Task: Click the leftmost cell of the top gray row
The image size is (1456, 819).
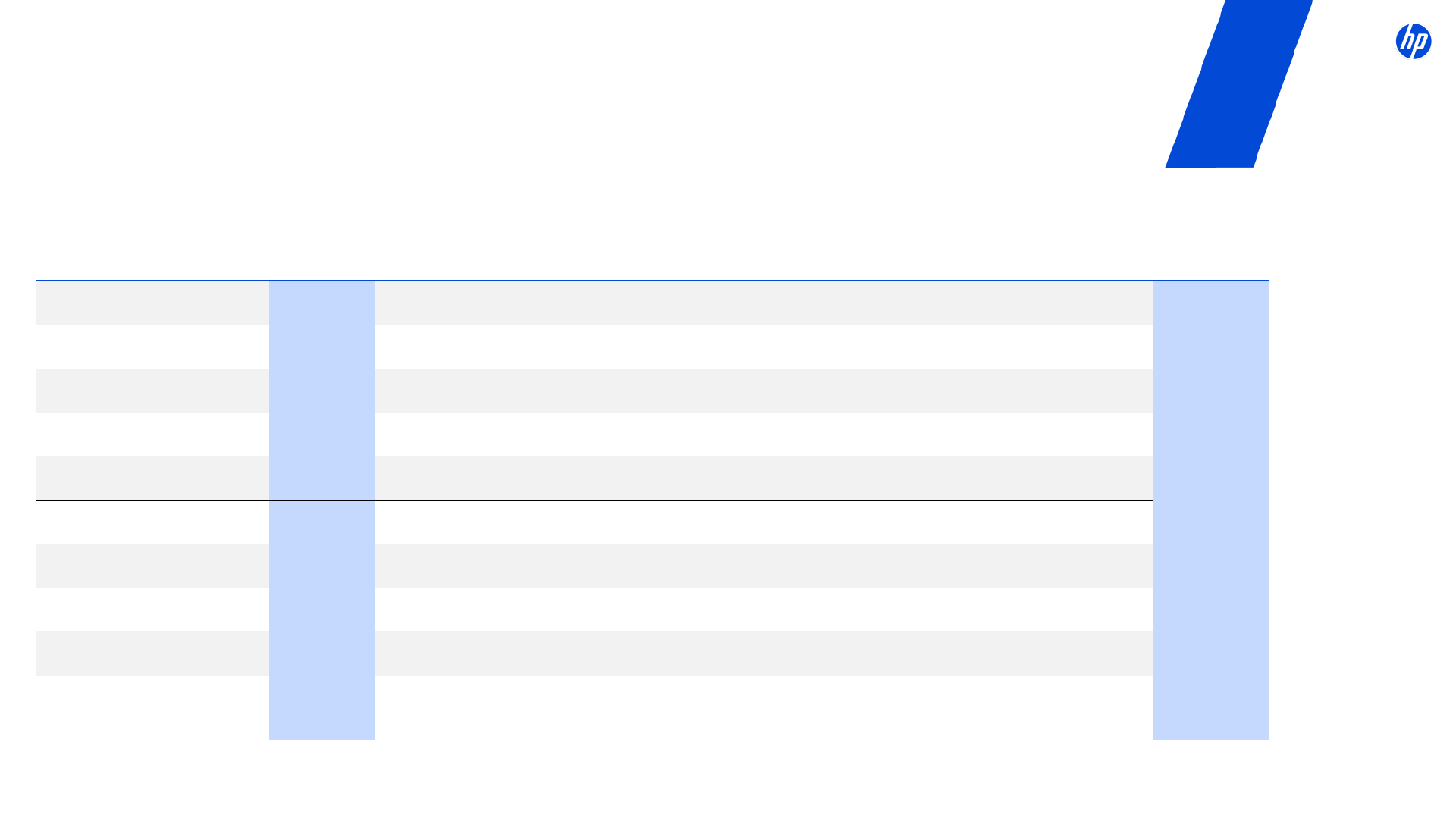Action: click(x=152, y=303)
